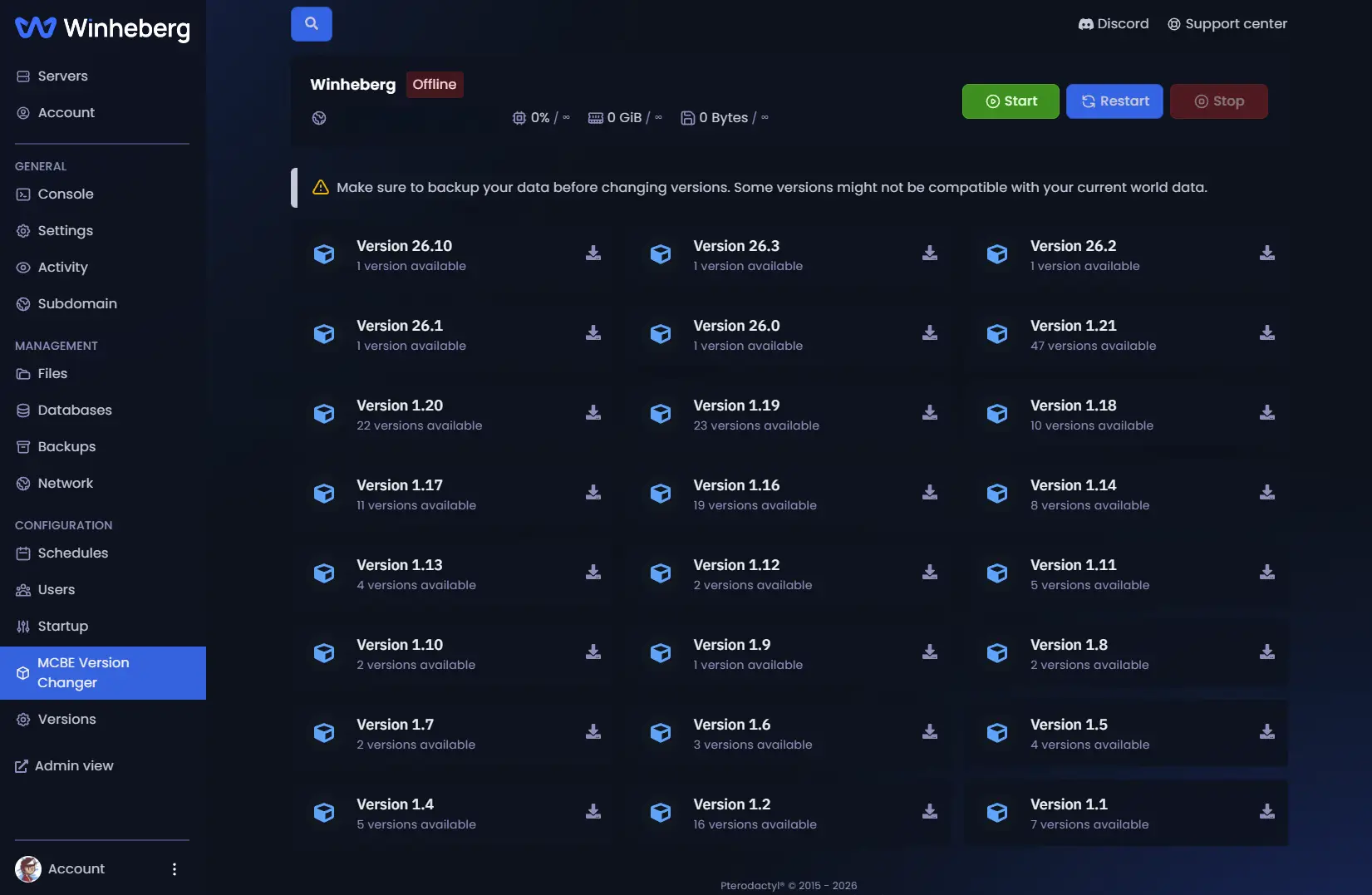1372x895 pixels.
Task: Click the blue Restart button
Action: coord(1114,101)
